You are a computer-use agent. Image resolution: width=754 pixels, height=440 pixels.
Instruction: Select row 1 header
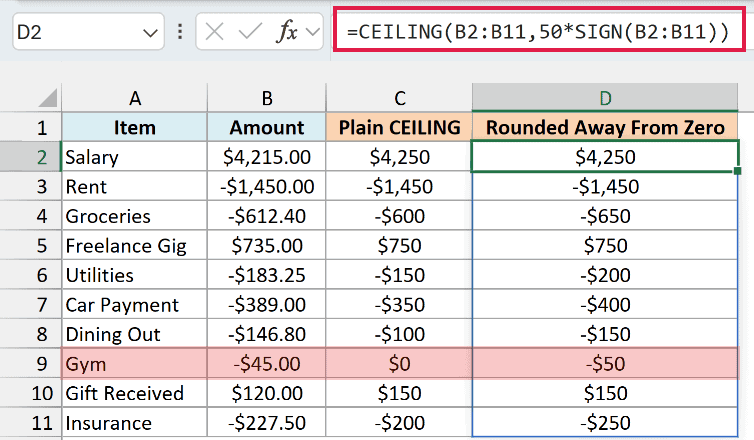[31, 127]
